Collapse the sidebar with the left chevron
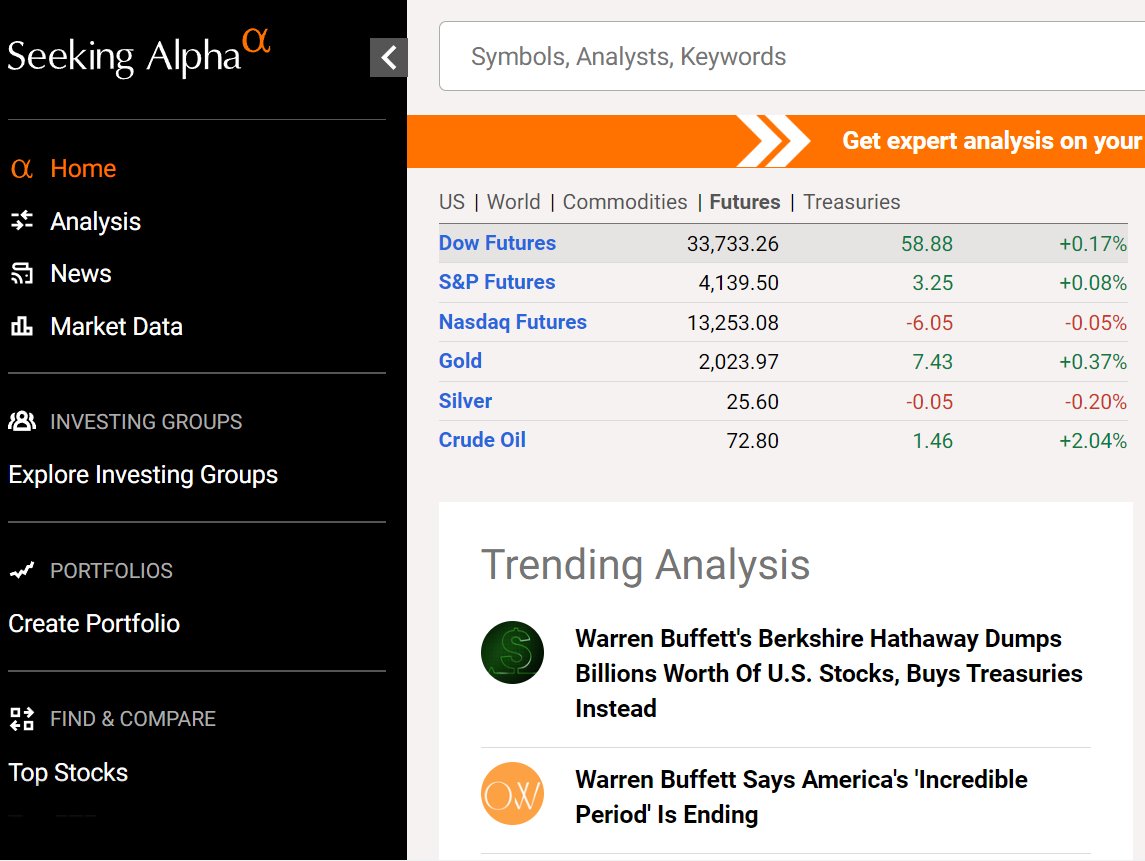Image resolution: width=1145 pixels, height=861 pixels. [x=388, y=57]
